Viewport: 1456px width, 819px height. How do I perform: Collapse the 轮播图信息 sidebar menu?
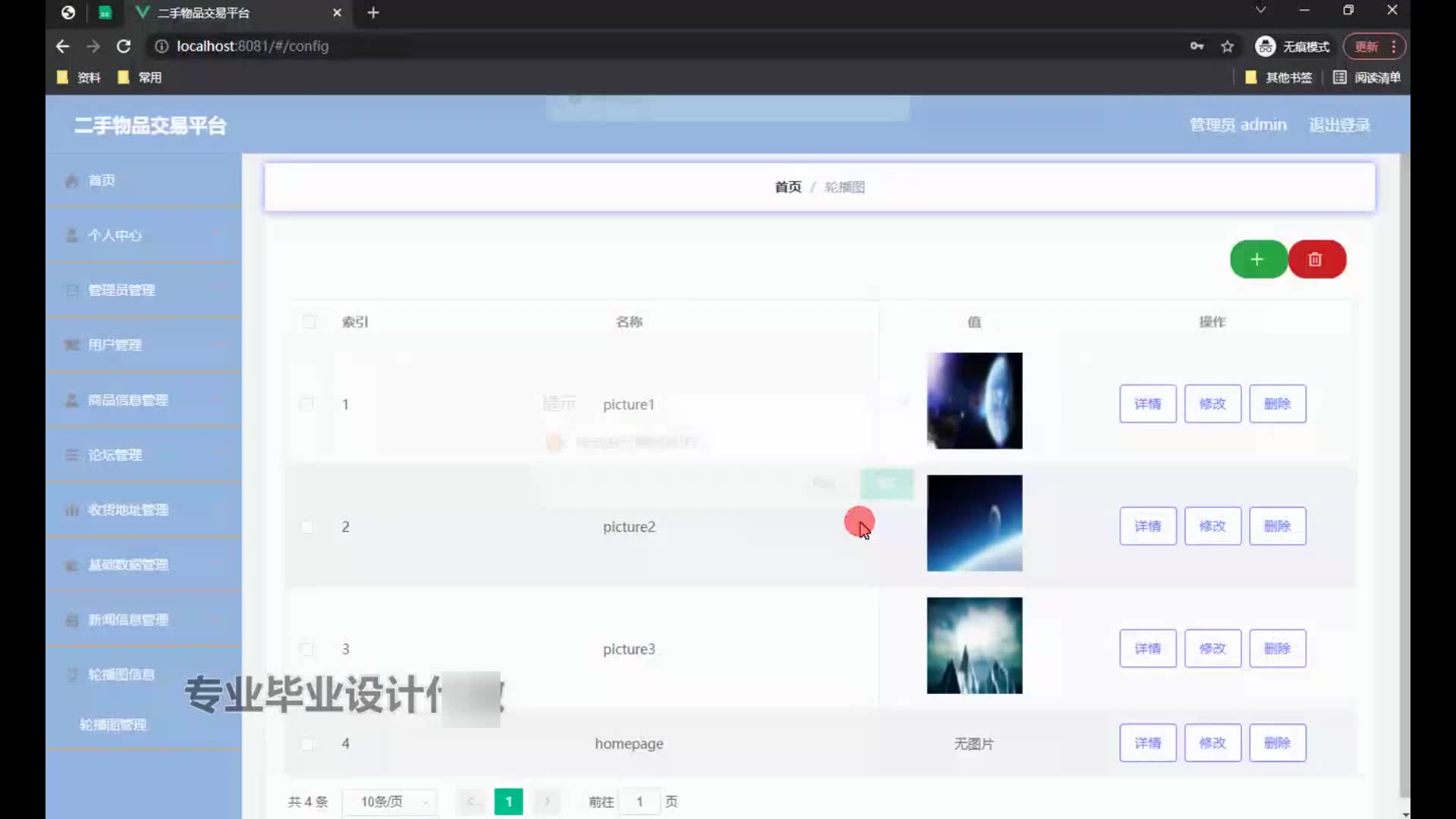[x=144, y=674]
